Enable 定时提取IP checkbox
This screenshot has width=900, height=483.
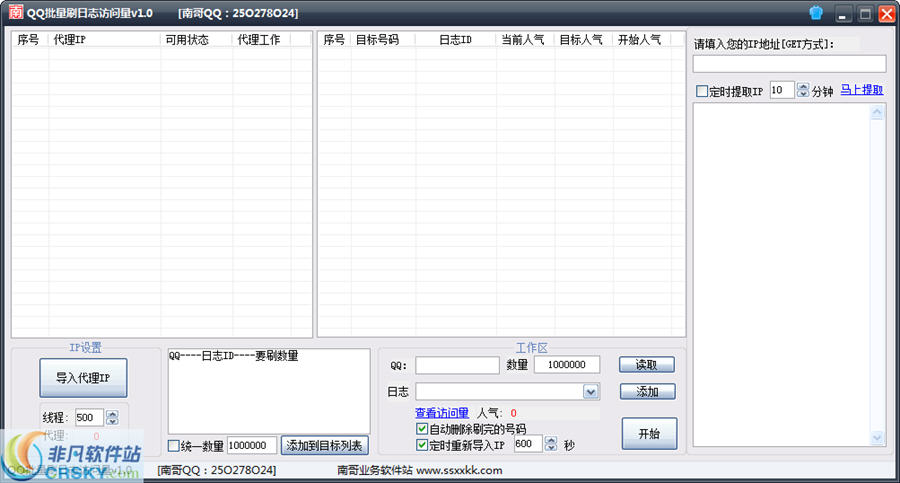coord(701,91)
